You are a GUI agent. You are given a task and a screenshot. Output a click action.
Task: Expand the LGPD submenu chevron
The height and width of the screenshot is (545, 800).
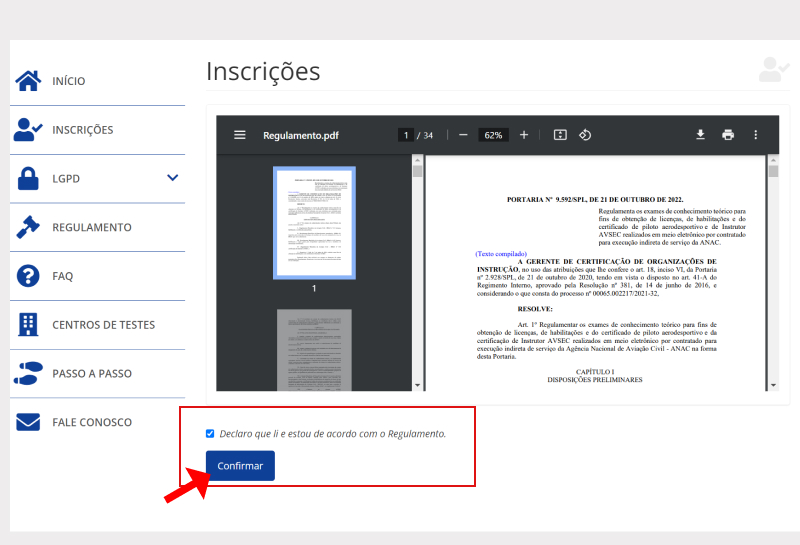[x=173, y=178]
